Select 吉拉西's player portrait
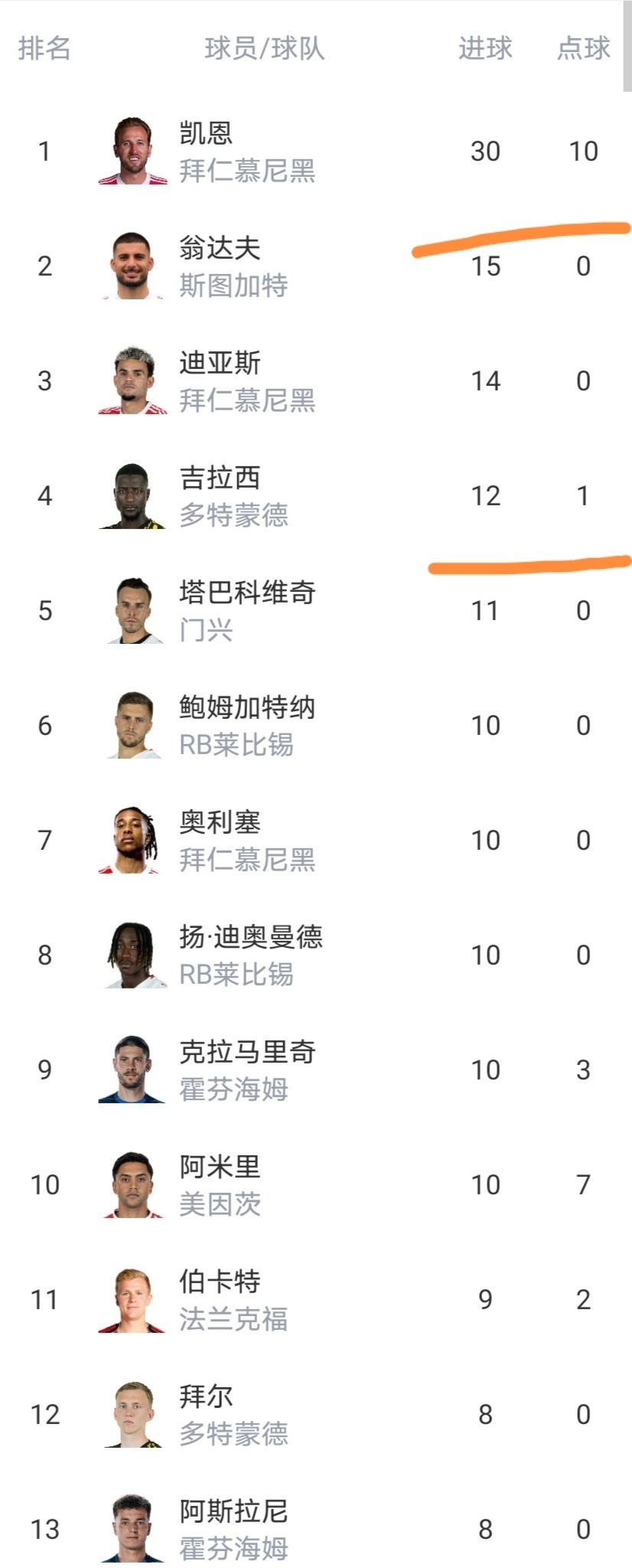 pos(132,495)
